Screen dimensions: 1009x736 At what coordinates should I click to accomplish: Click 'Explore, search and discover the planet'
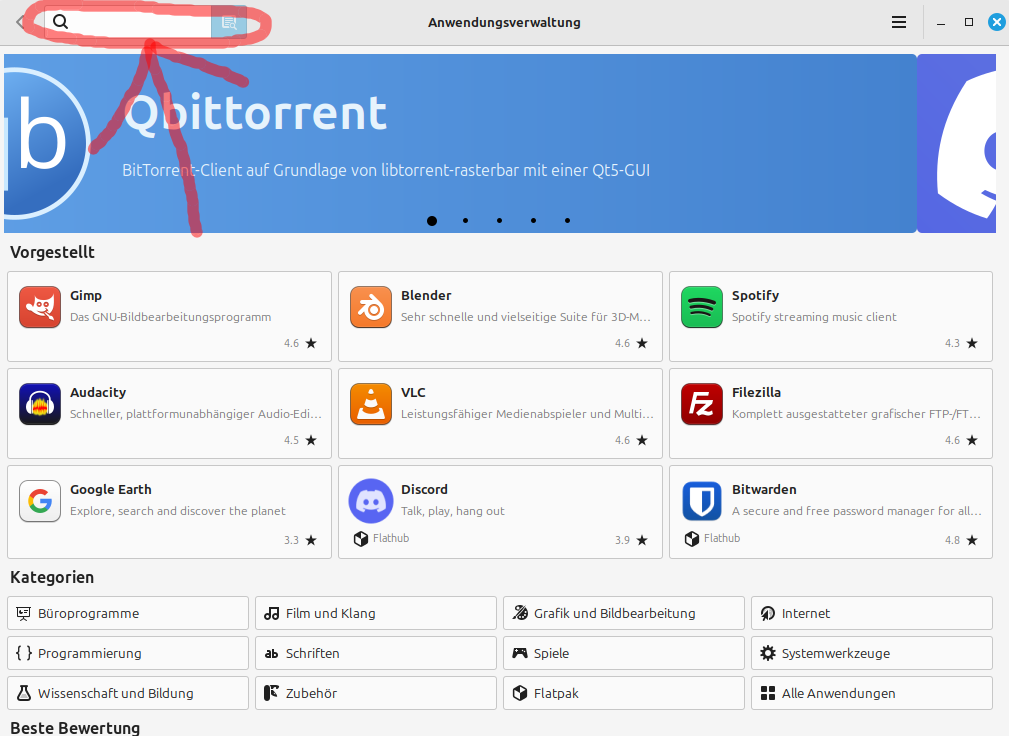178,511
